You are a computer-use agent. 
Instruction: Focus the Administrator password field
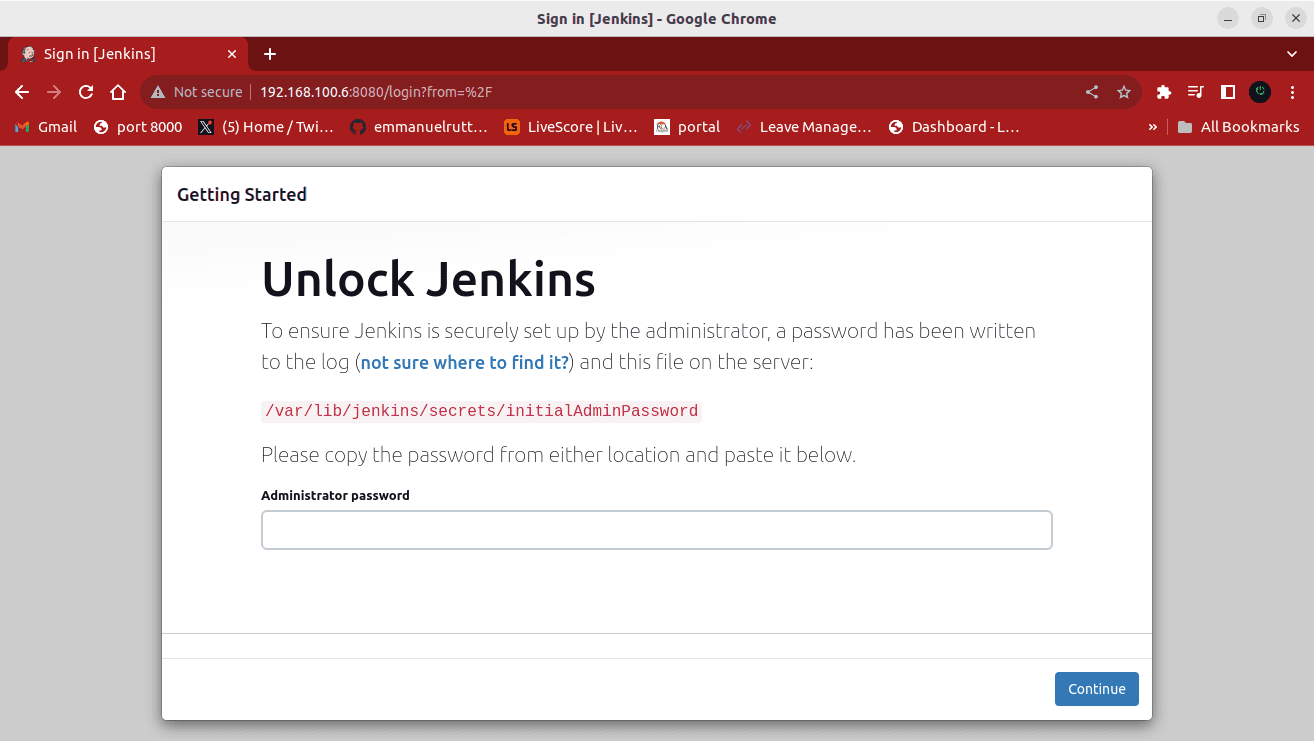click(656, 530)
